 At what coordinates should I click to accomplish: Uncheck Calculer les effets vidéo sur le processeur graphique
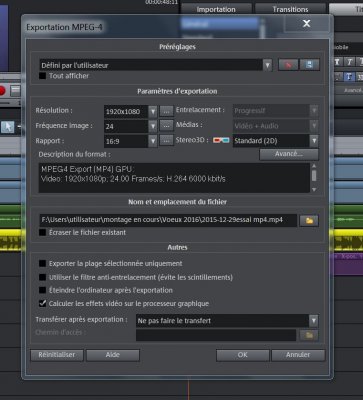point(42,303)
